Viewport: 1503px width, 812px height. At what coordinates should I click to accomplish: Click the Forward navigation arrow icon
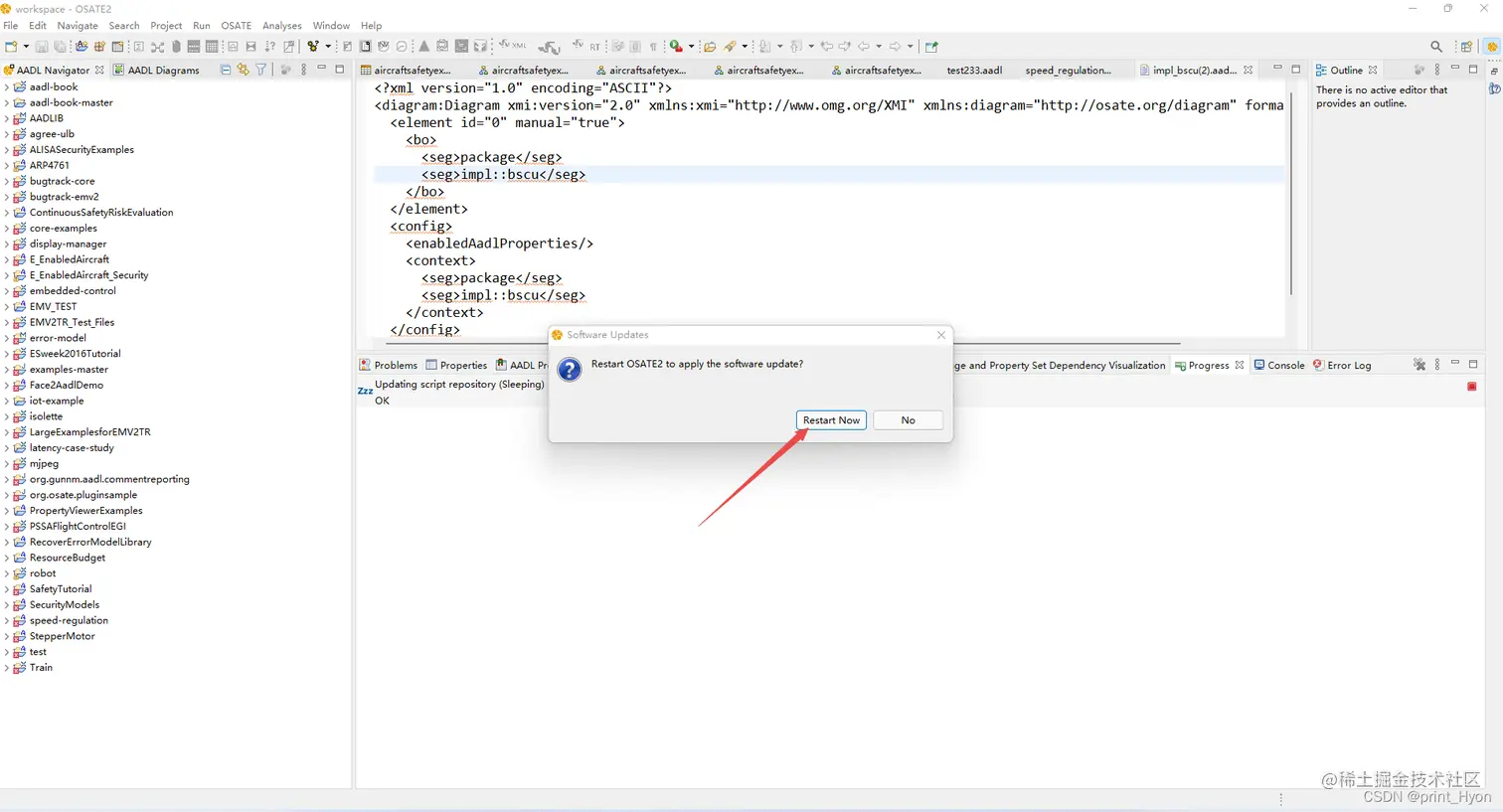click(x=895, y=46)
